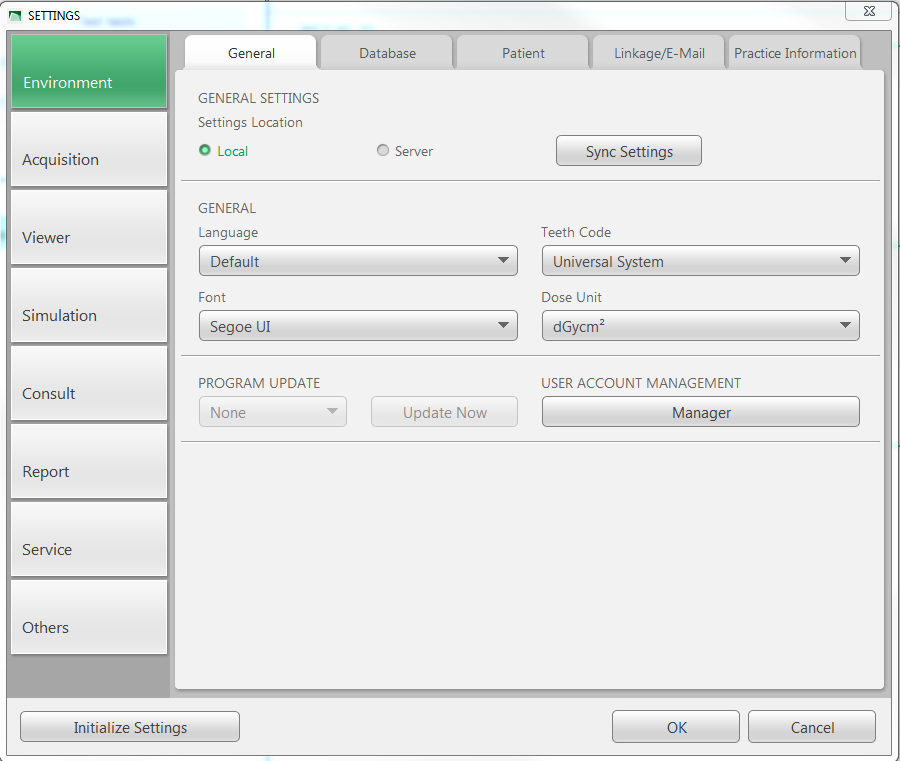The height and width of the screenshot is (761, 900).
Task: Click the Initialize Settings button
Action: coord(130,727)
